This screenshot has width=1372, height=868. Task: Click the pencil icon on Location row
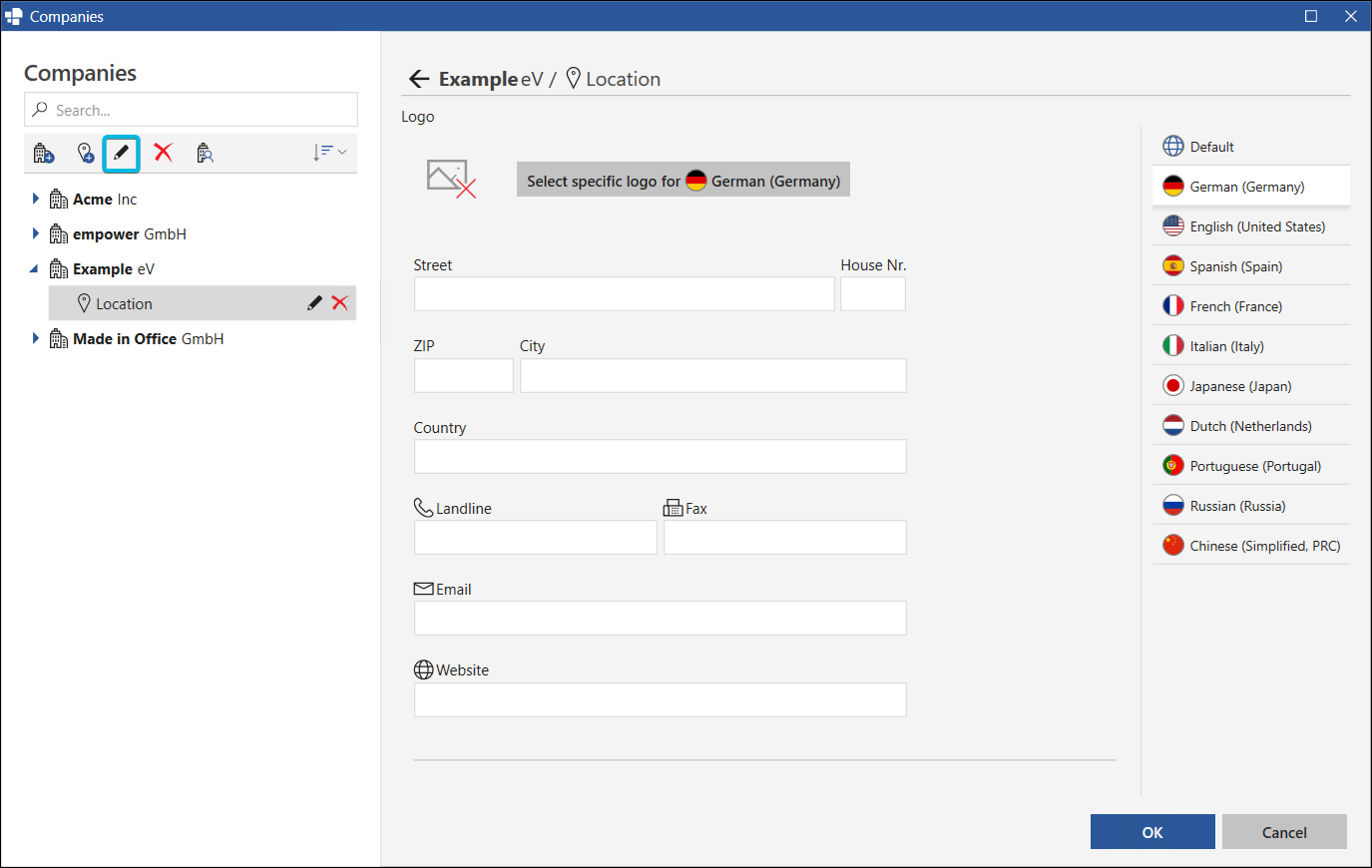point(314,303)
